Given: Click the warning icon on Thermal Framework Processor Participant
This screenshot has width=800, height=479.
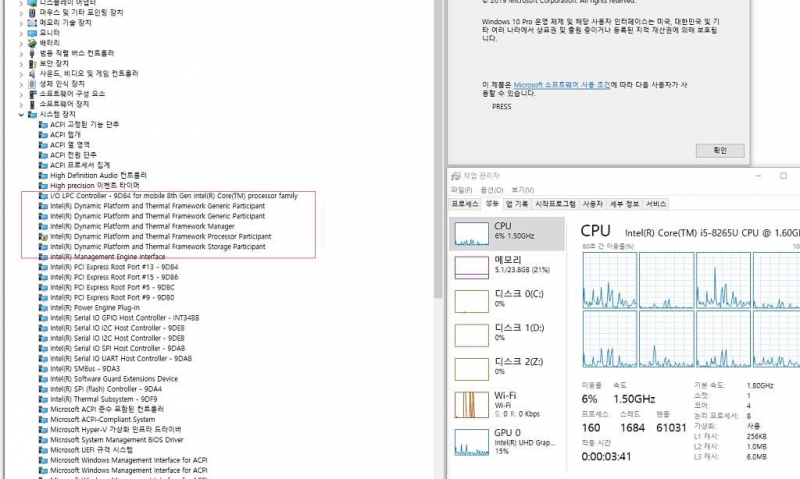Looking at the screenshot, I should pyautogui.click(x=44, y=237).
